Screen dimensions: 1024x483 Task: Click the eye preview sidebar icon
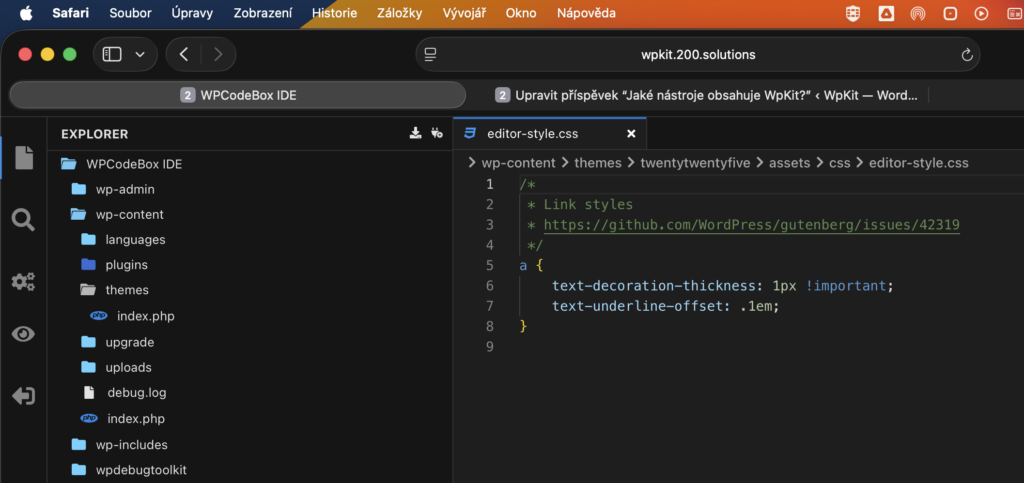pyautogui.click(x=23, y=334)
